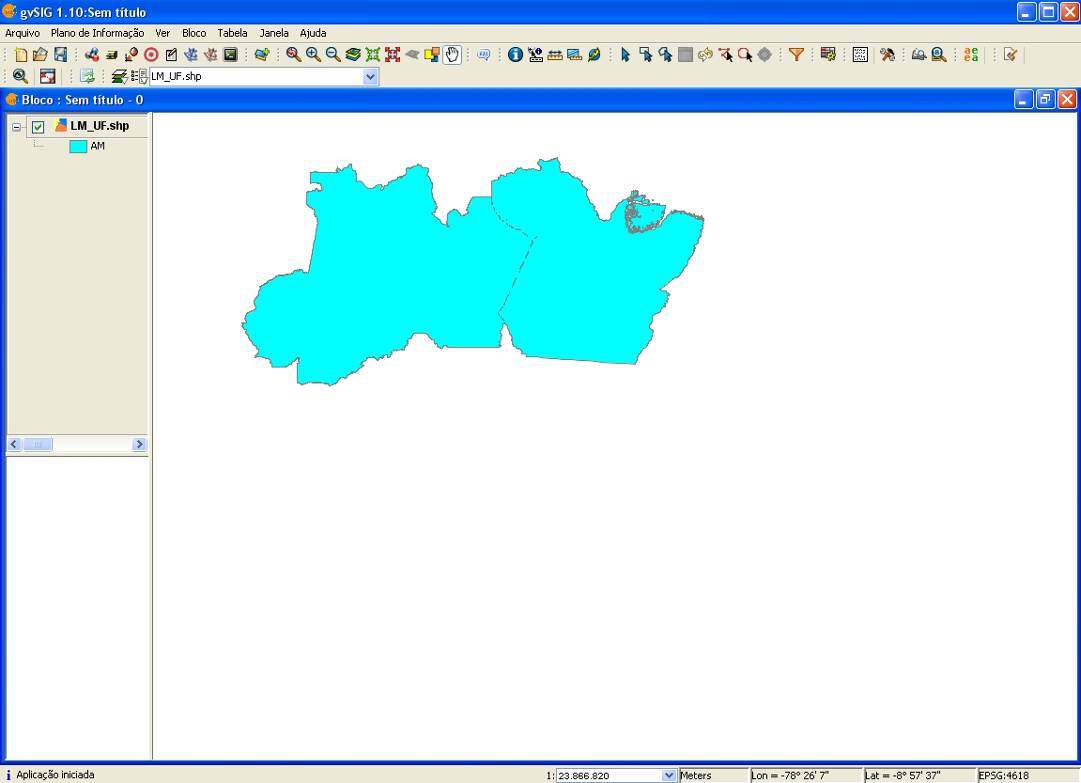Open the Ajuda menu
This screenshot has height=783, width=1081.
[x=313, y=33]
